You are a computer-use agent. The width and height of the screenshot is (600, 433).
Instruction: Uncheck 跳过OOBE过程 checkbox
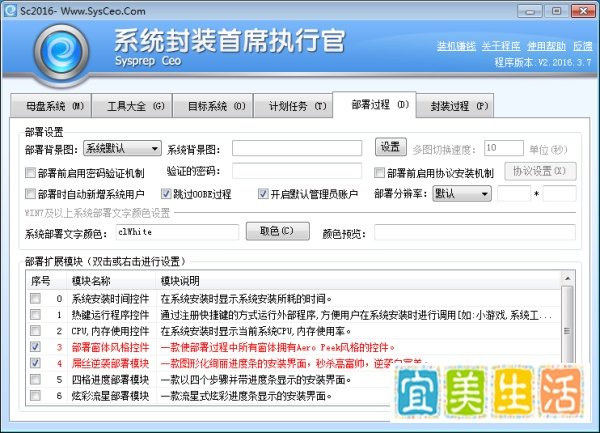(x=166, y=194)
